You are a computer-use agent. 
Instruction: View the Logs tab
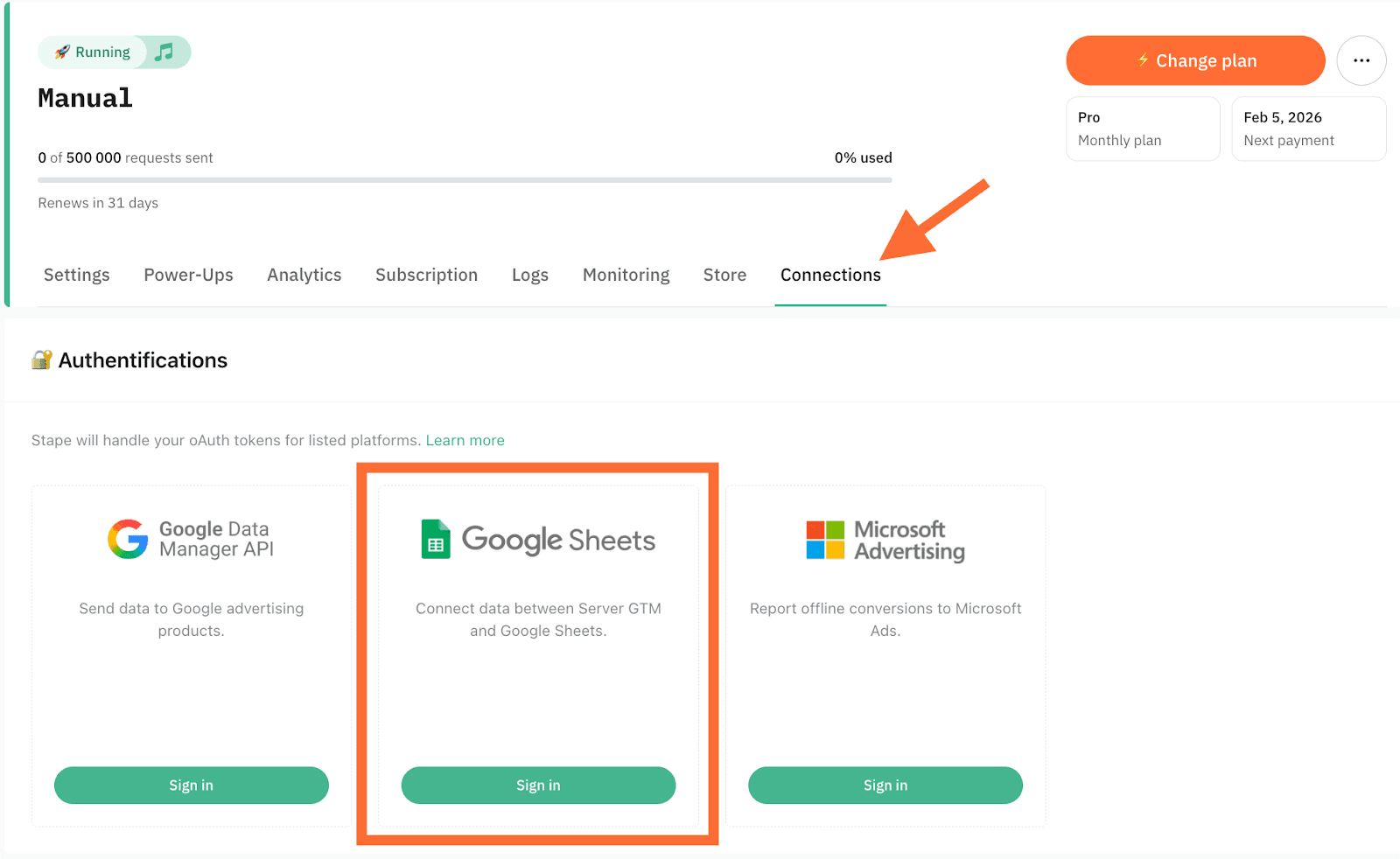(529, 275)
